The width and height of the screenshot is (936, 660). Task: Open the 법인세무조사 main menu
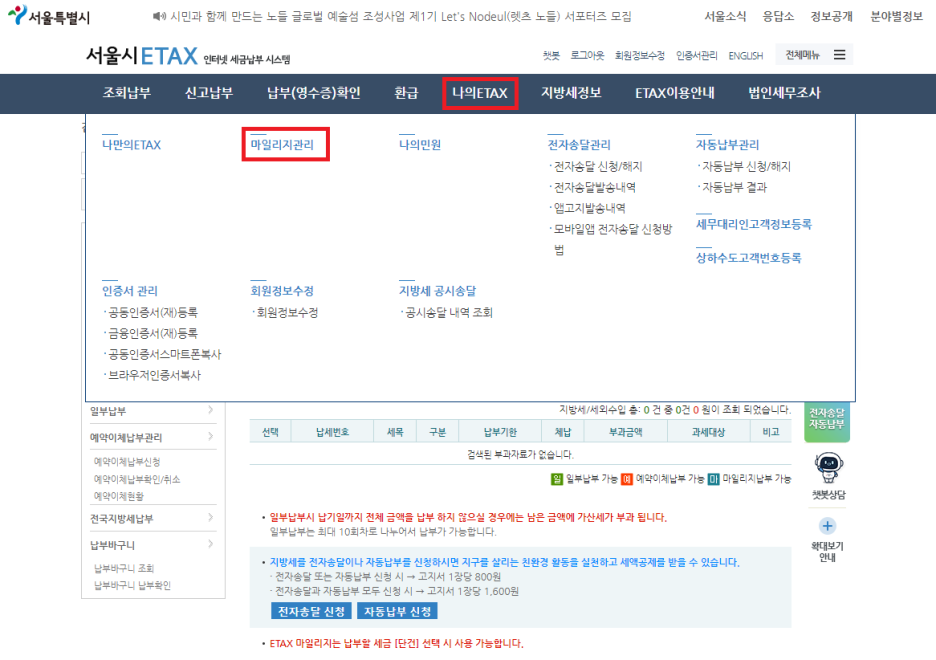click(784, 93)
